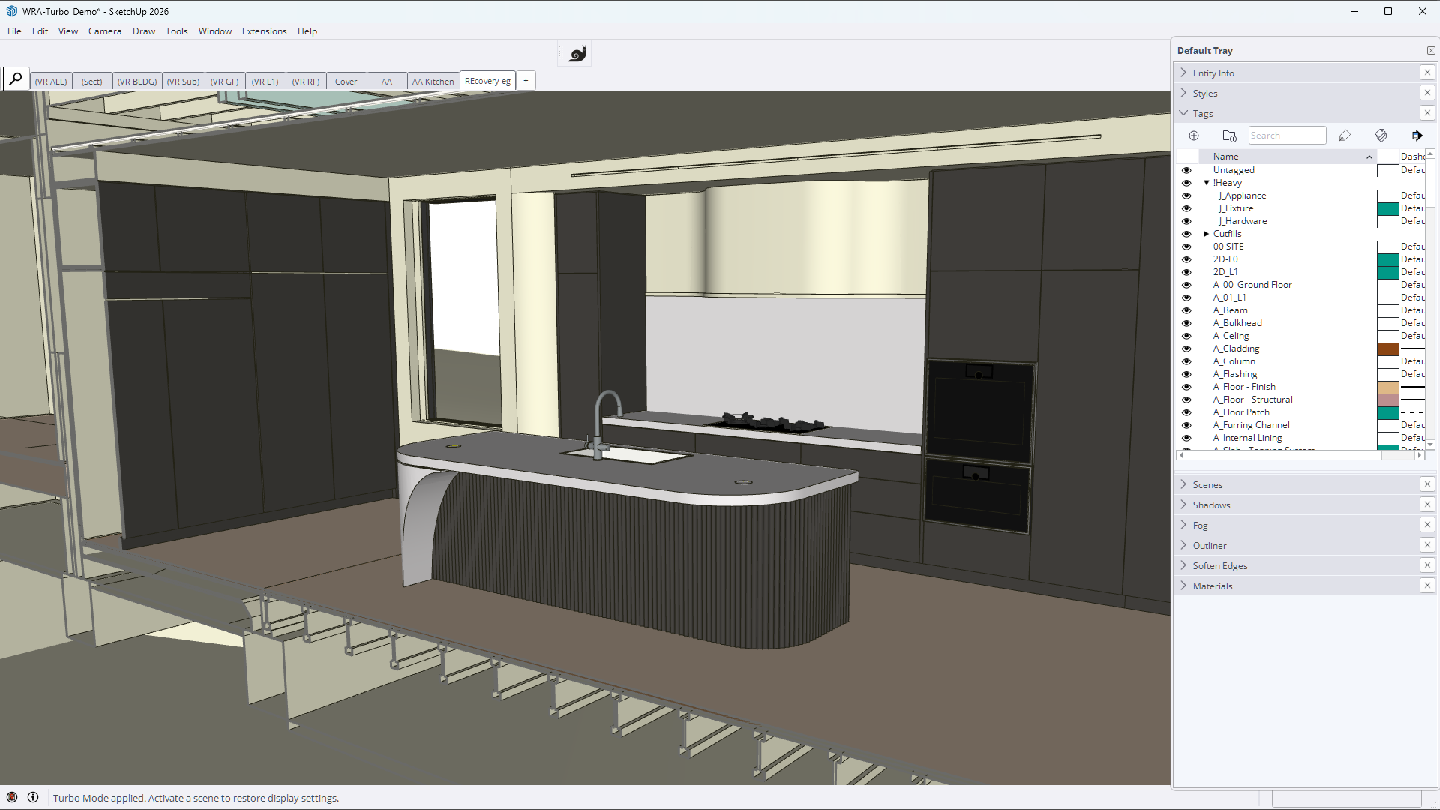Open the scene search magnifier
1440x810 pixels.
click(x=16, y=79)
